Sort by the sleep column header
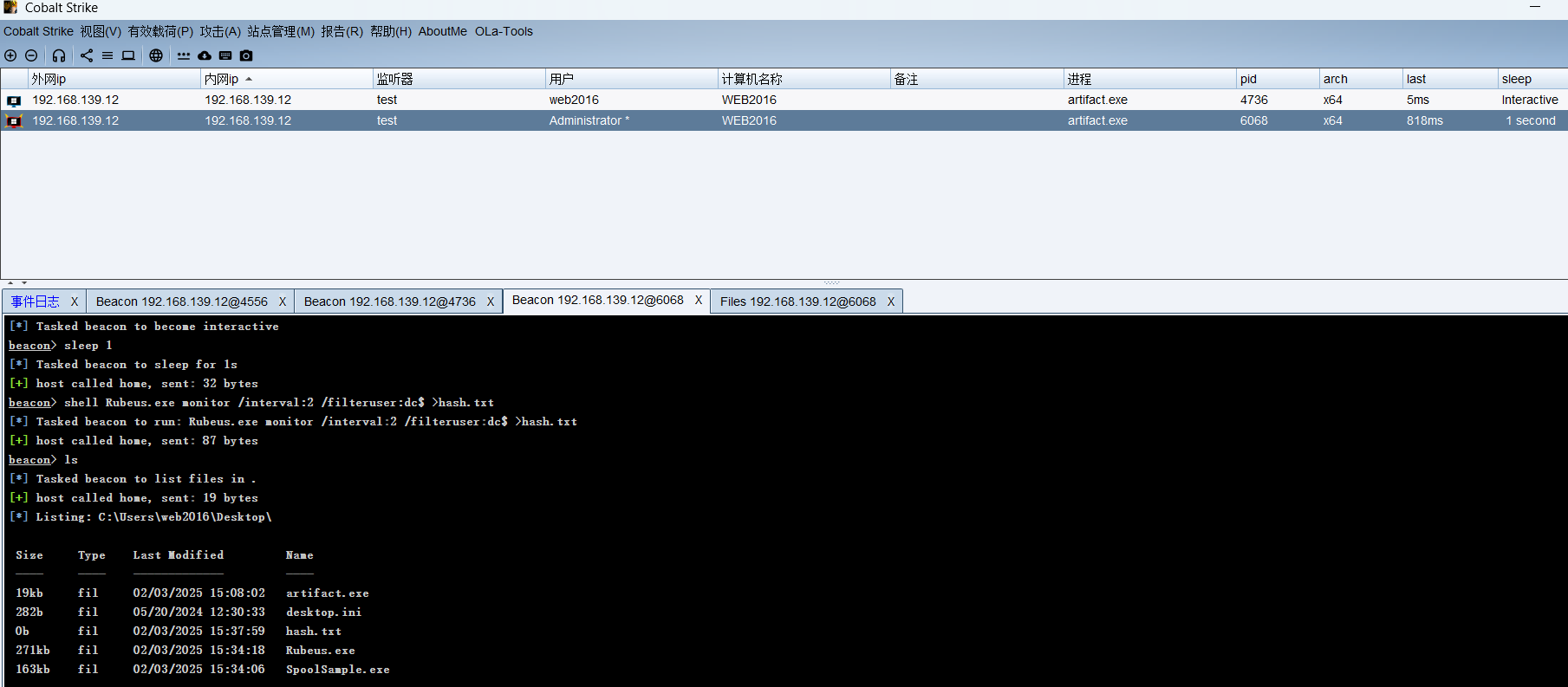This screenshot has width=1568, height=687. point(1532,79)
